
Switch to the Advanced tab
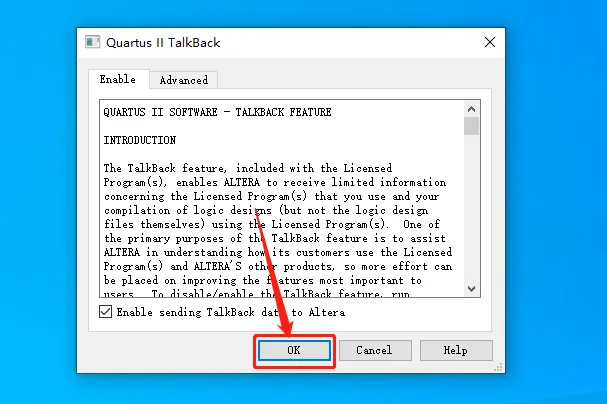pos(183,80)
